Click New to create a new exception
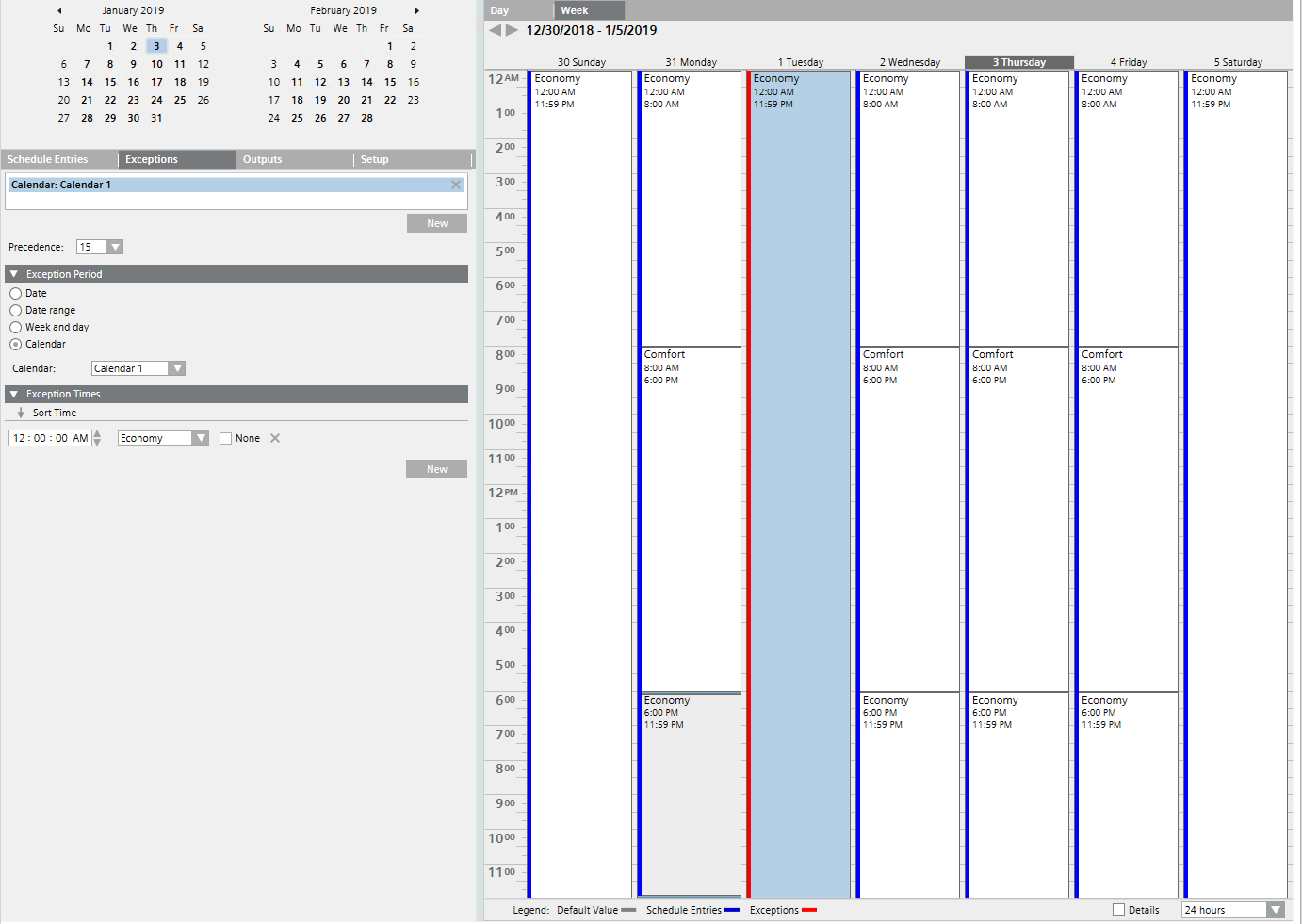 point(436,222)
